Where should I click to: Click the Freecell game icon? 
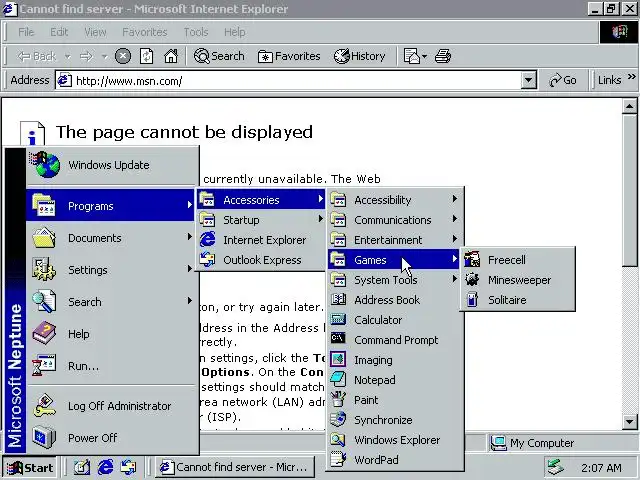click(472, 260)
